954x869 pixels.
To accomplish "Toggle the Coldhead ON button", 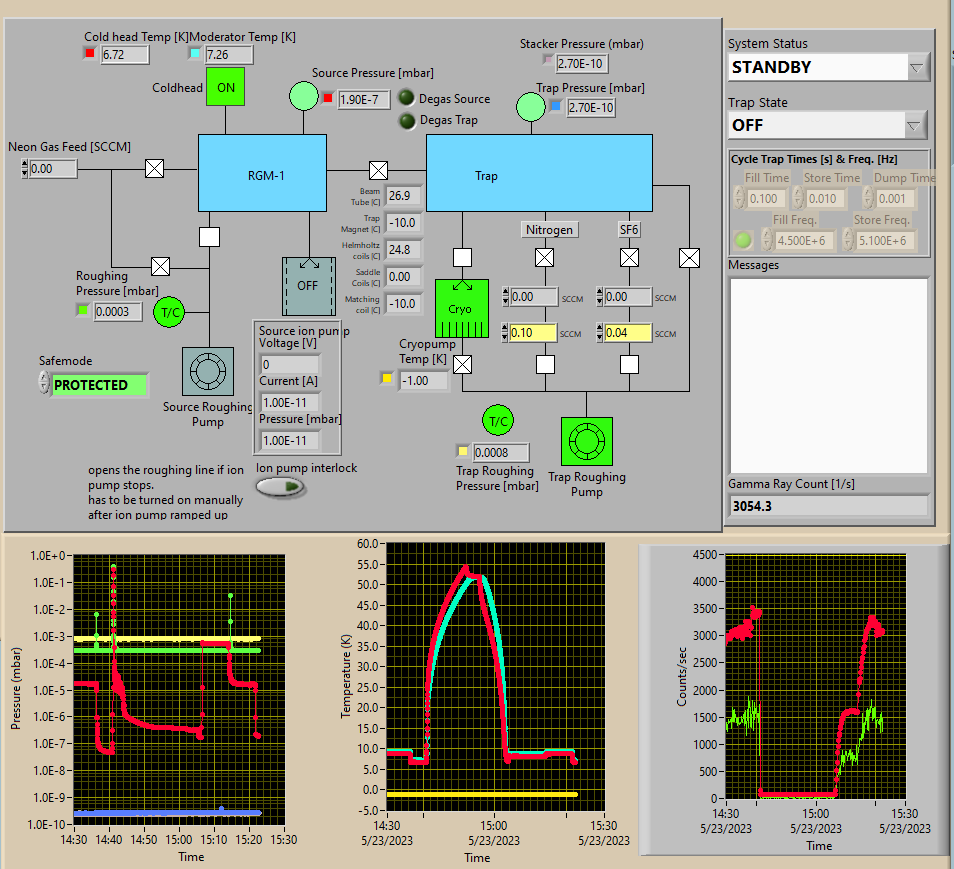I will 226,87.
